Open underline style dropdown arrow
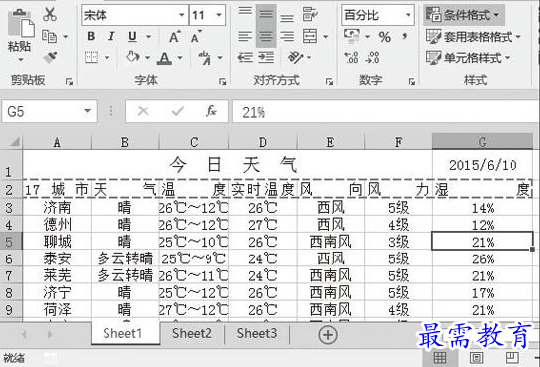Viewport: 540px width, 367px height. pyautogui.click(x=148, y=36)
